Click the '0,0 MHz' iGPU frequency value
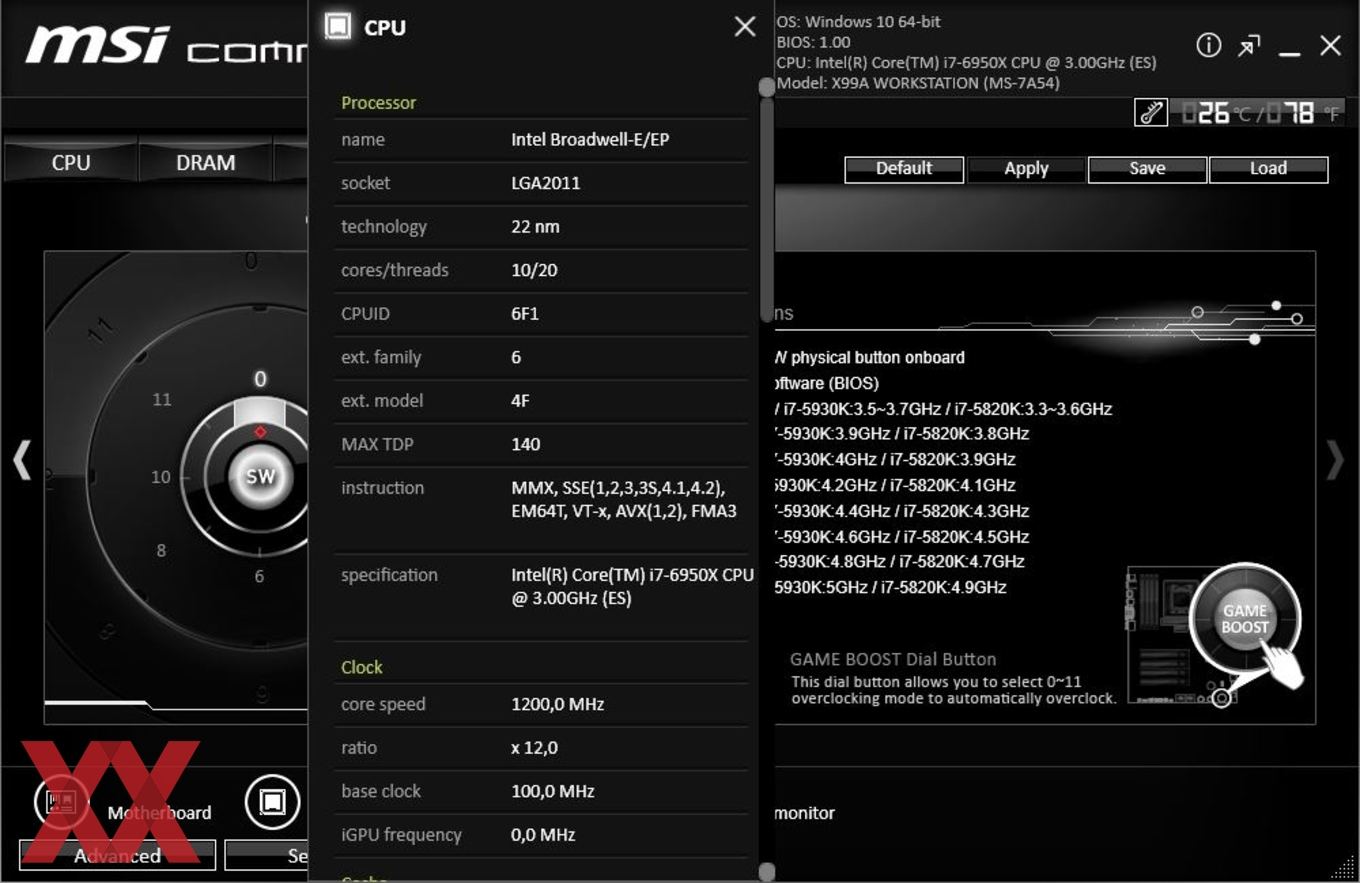Image resolution: width=1360 pixels, height=883 pixels. [x=543, y=834]
